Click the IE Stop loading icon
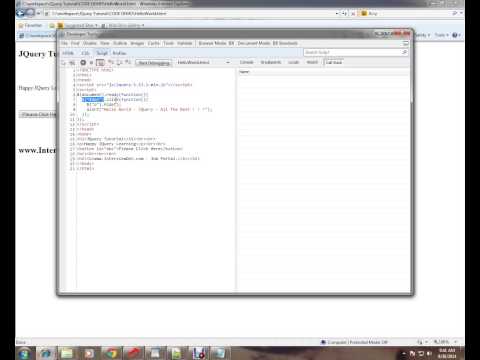The height and width of the screenshot is (360, 480). click(x=353, y=14)
